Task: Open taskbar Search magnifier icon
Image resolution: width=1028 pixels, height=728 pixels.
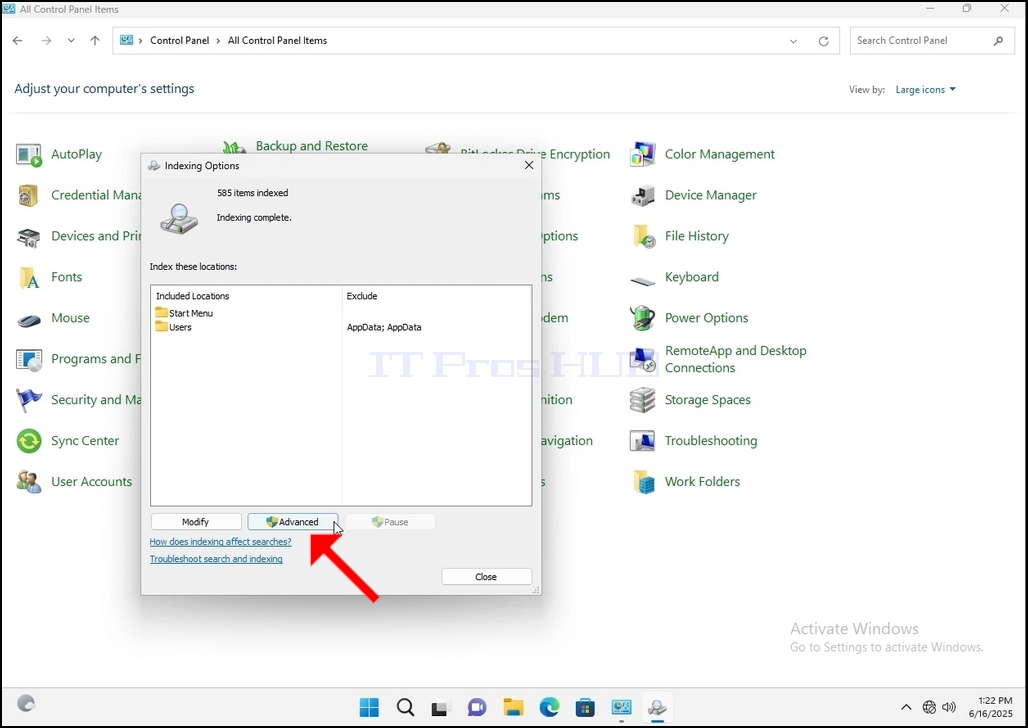Action: (x=405, y=708)
